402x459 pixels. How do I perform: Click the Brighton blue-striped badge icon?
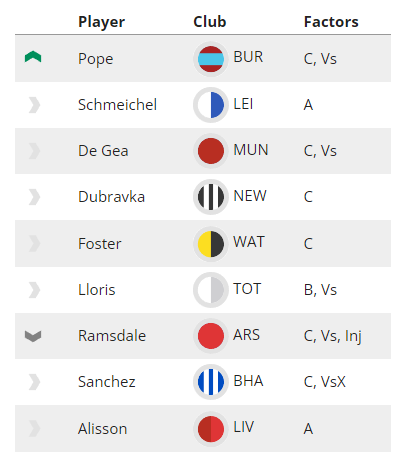tap(211, 382)
